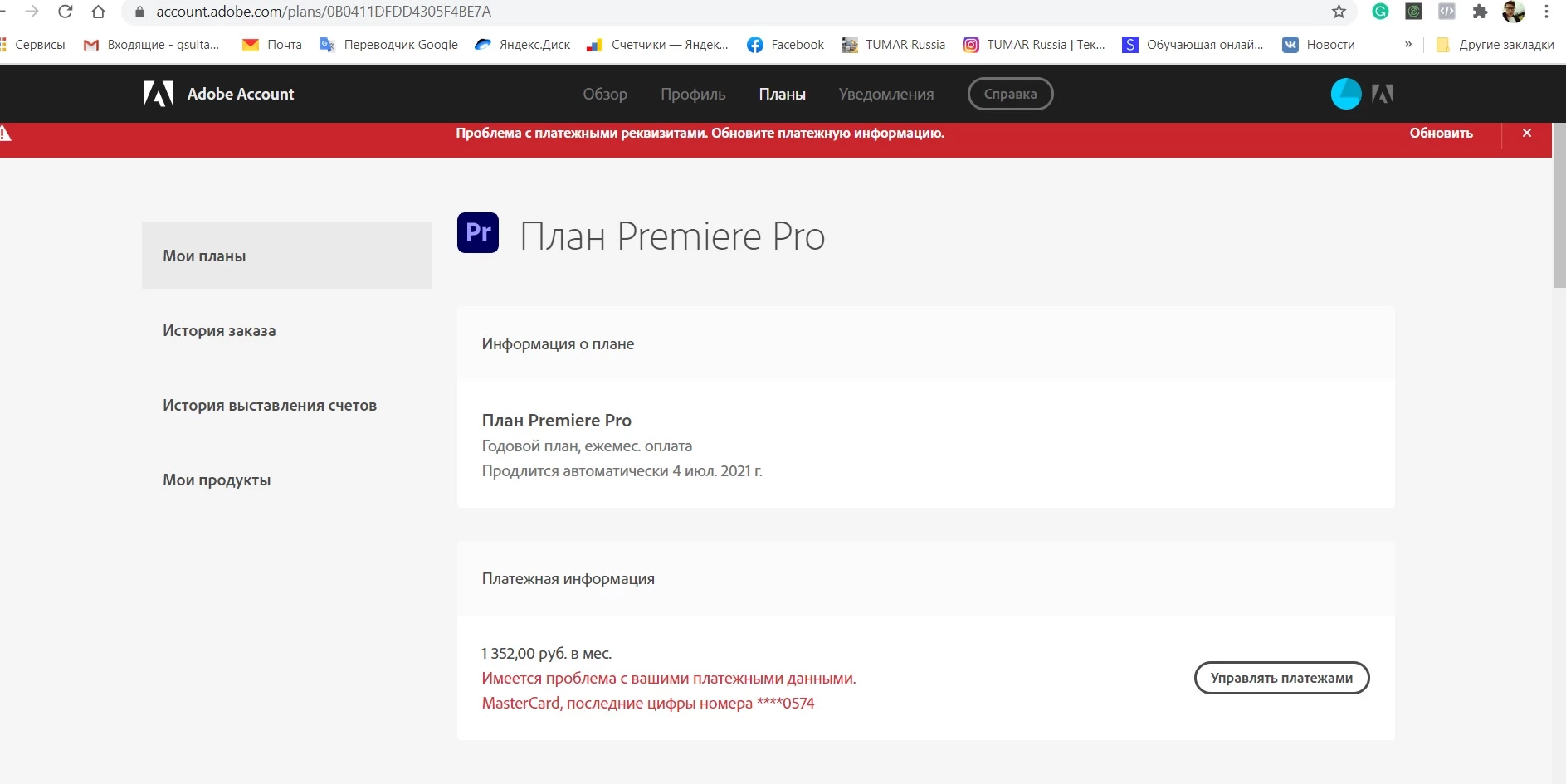Click the site lock security icon

[139, 12]
